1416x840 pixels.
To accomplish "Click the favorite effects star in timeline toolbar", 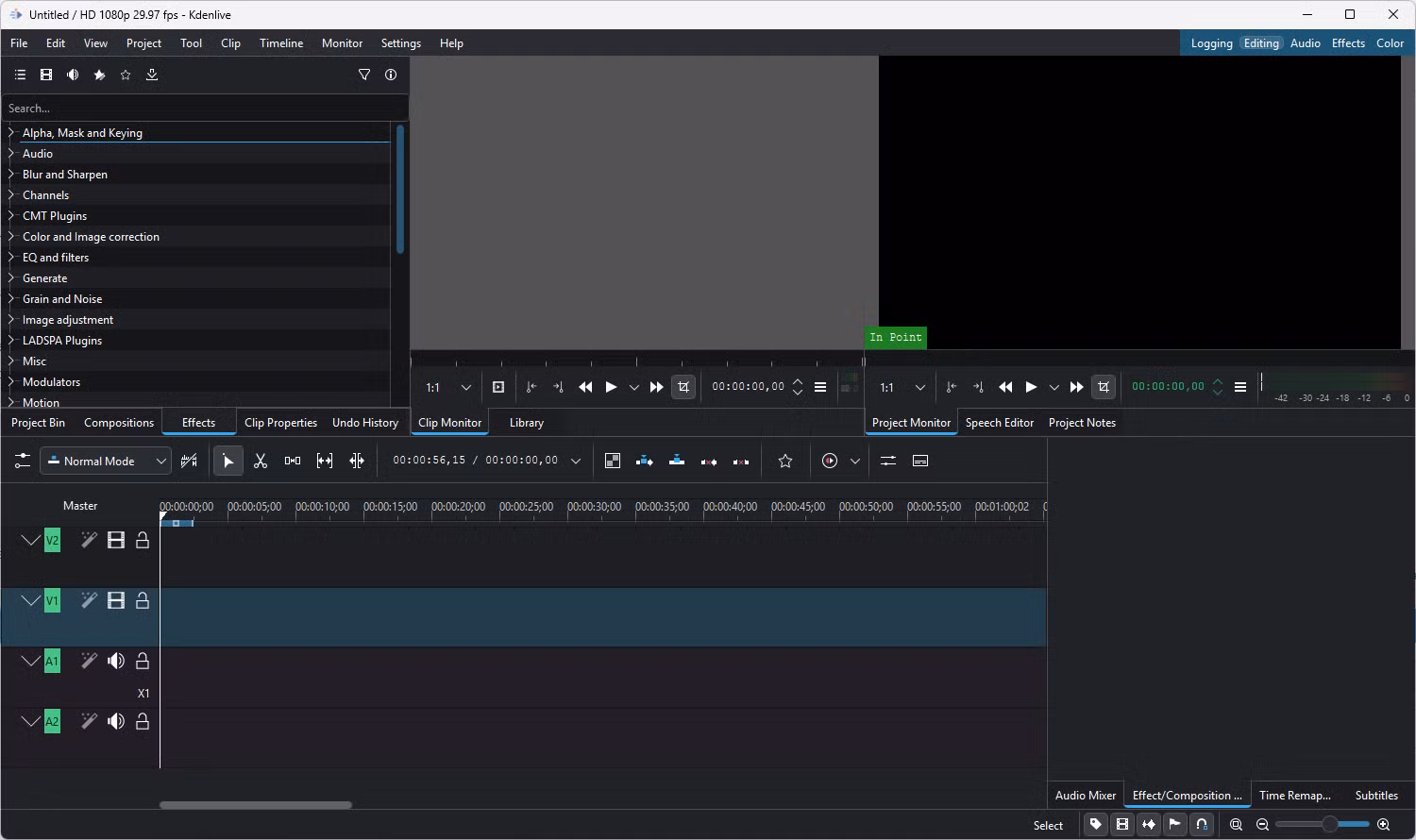I will pos(784,461).
